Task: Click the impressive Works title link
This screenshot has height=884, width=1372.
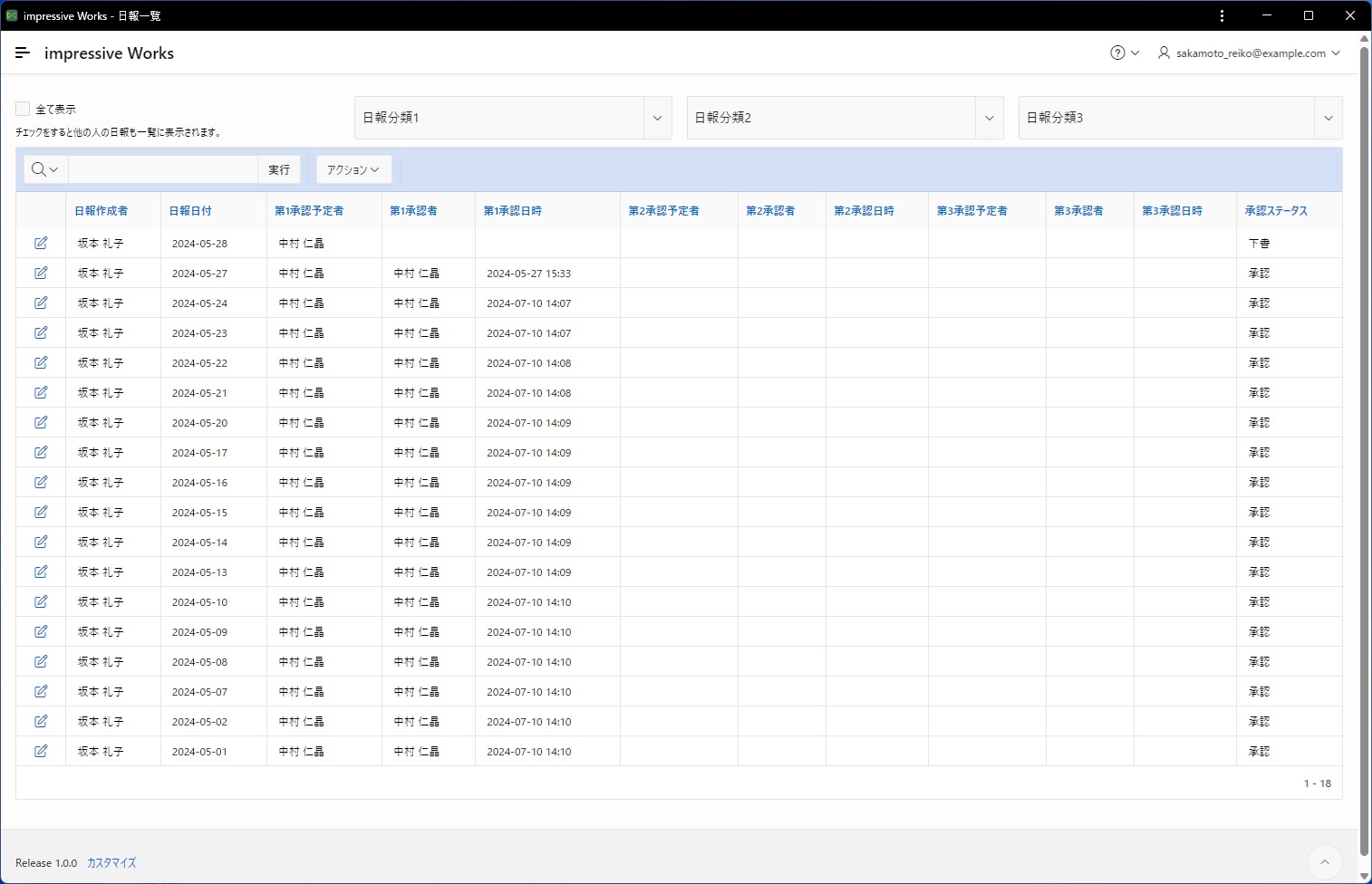Action: [x=109, y=53]
